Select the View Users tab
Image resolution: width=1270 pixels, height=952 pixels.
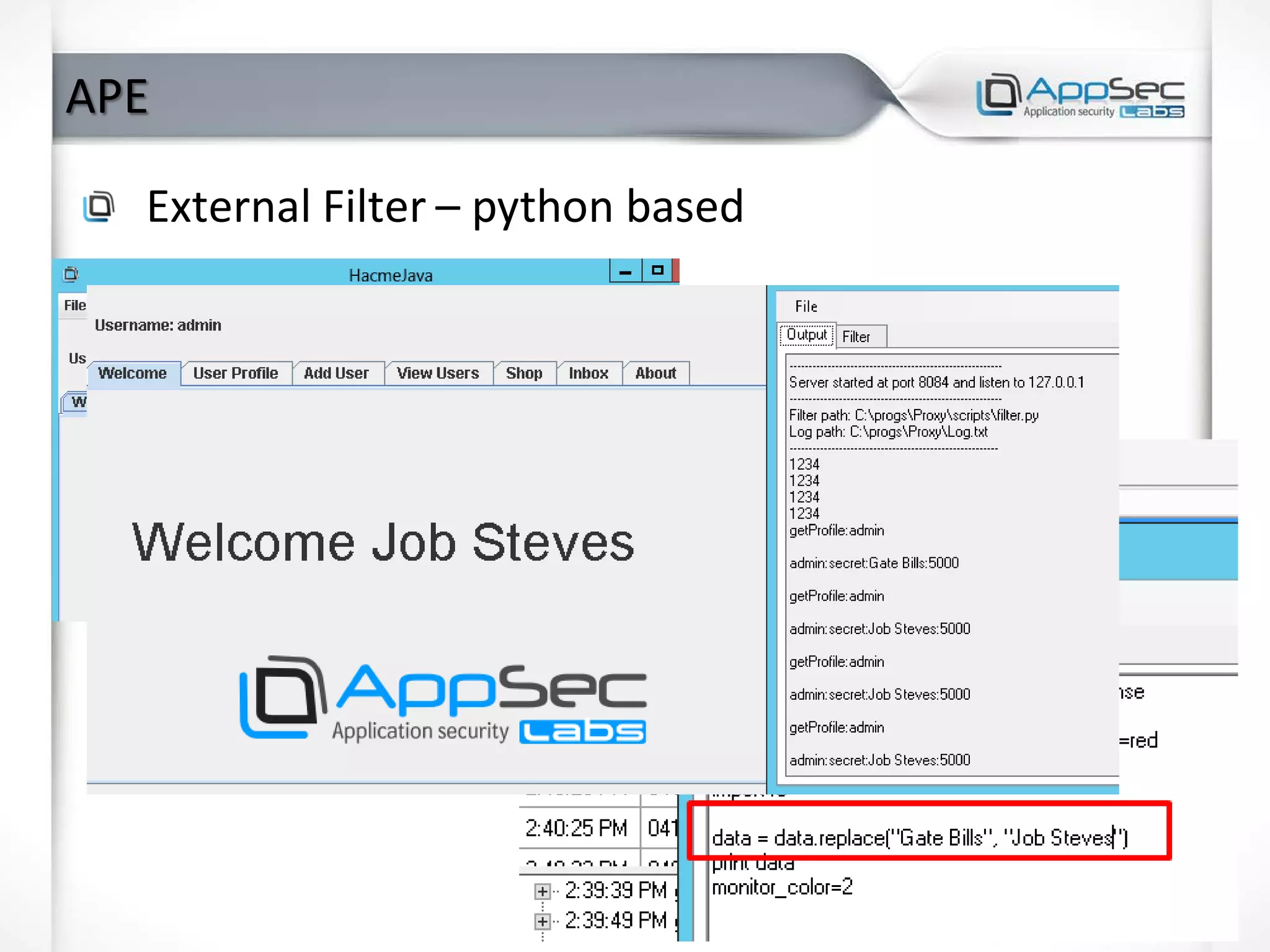pyautogui.click(x=438, y=373)
